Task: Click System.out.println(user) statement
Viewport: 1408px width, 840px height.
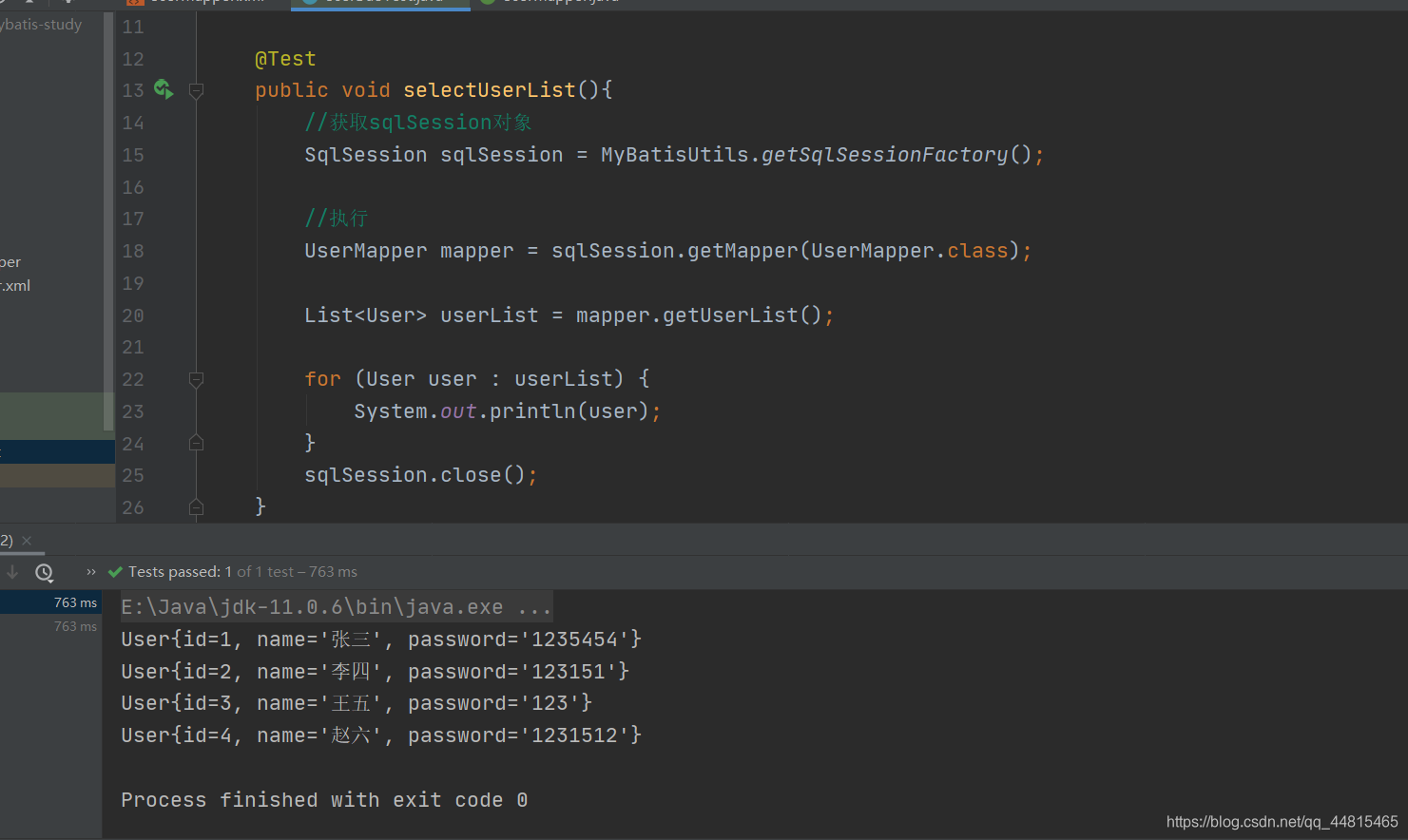Action: coord(507,411)
